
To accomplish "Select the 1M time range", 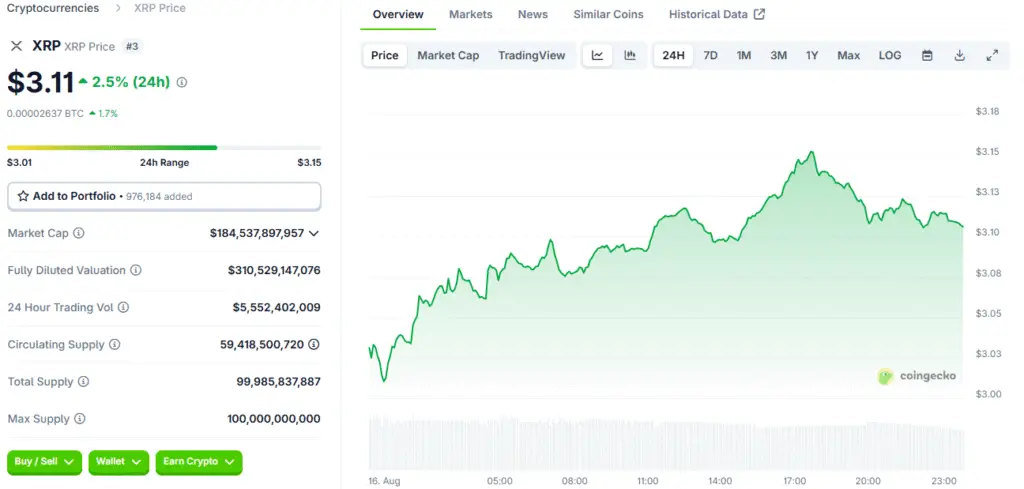I will 744,55.
